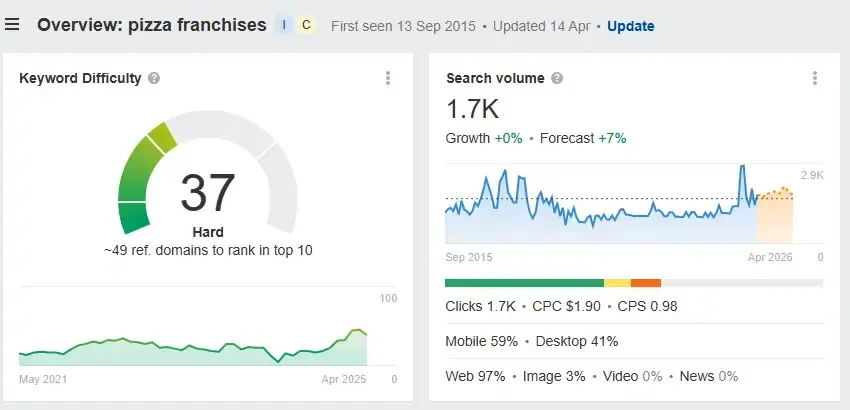
Task: Click the Update link
Action: (x=630, y=26)
